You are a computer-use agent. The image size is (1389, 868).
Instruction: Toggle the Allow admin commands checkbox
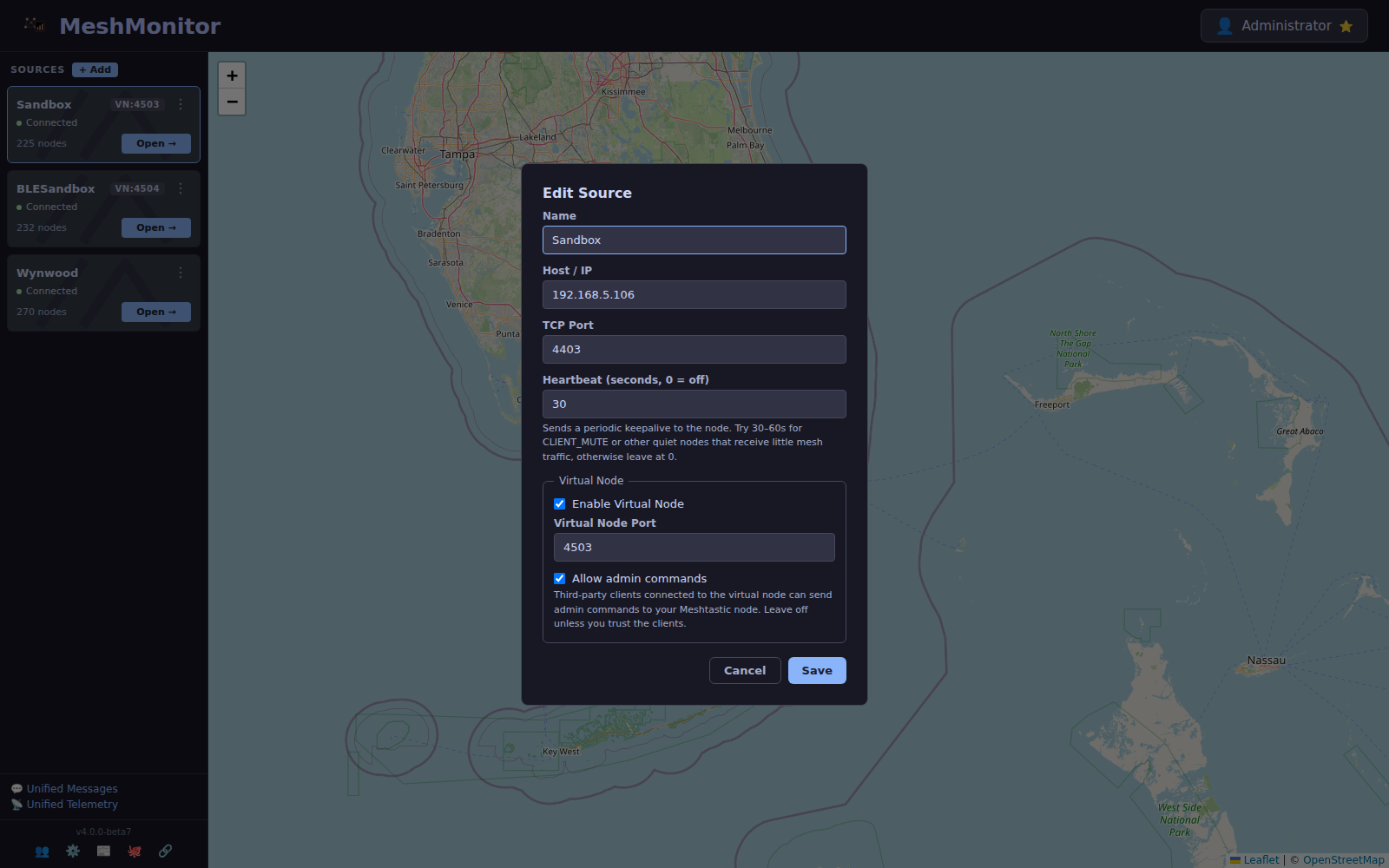tap(560, 579)
